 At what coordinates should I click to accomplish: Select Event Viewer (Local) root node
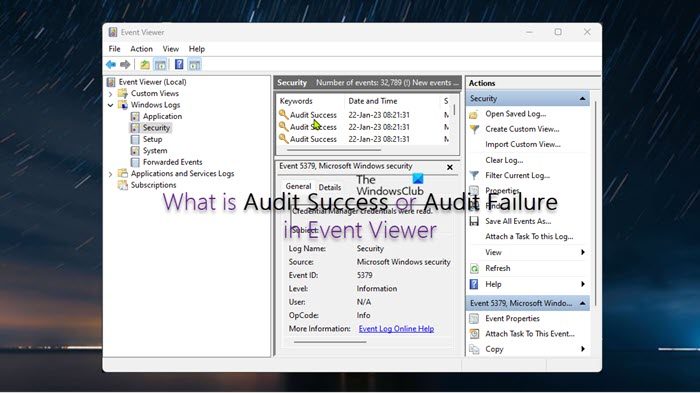tap(152, 82)
